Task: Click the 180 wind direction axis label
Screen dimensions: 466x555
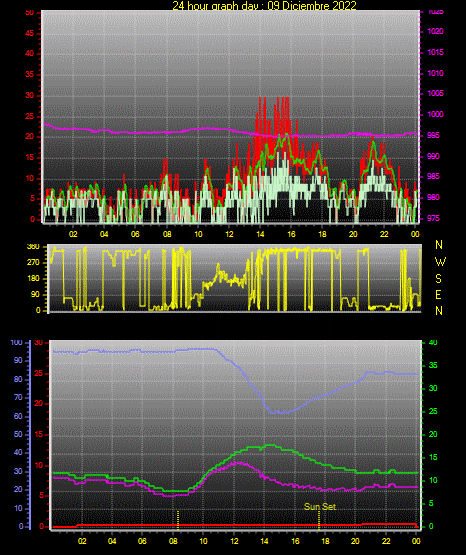Action: 33,279
